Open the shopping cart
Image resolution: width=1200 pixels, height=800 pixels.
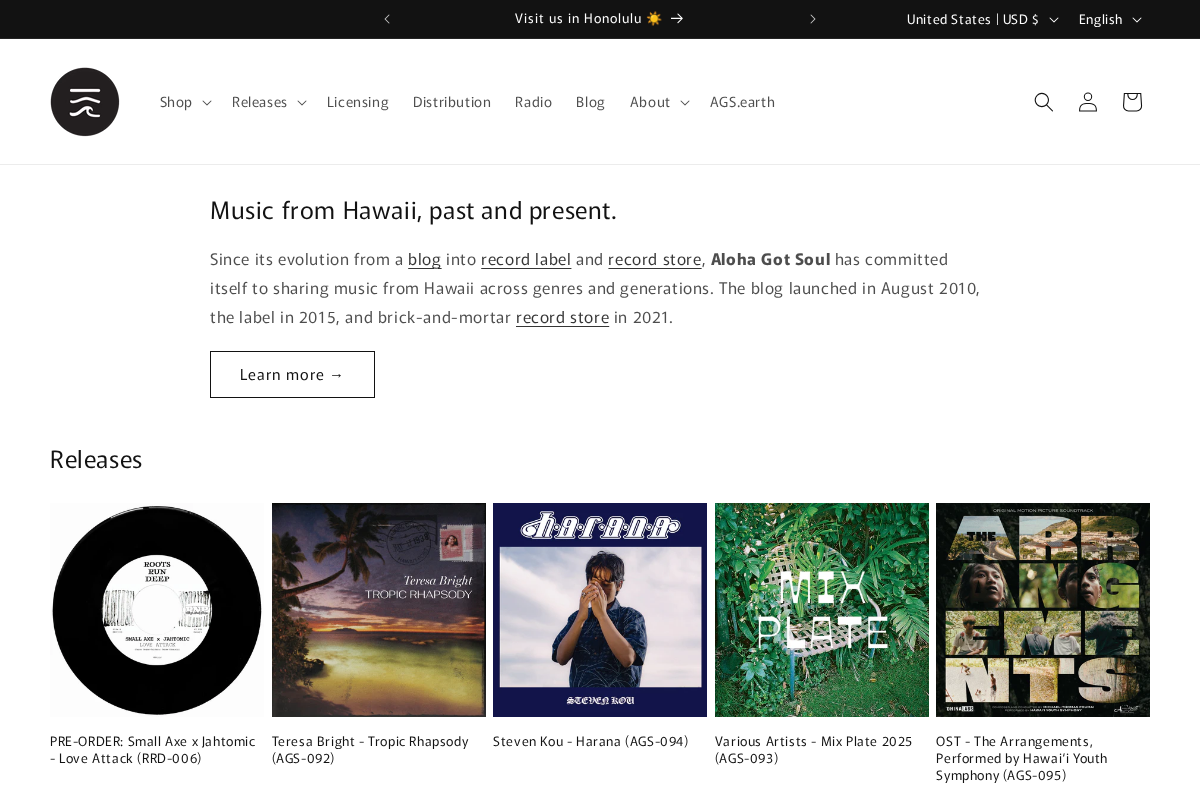[x=1130, y=101]
